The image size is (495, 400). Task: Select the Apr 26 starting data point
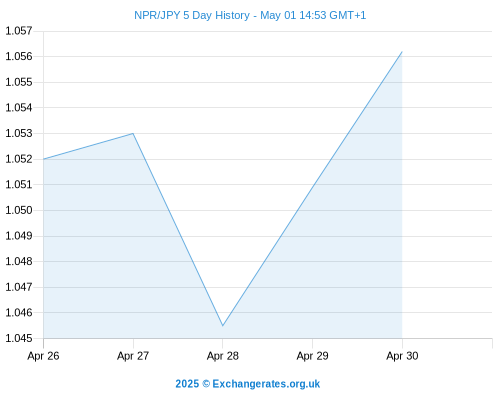pos(44,159)
